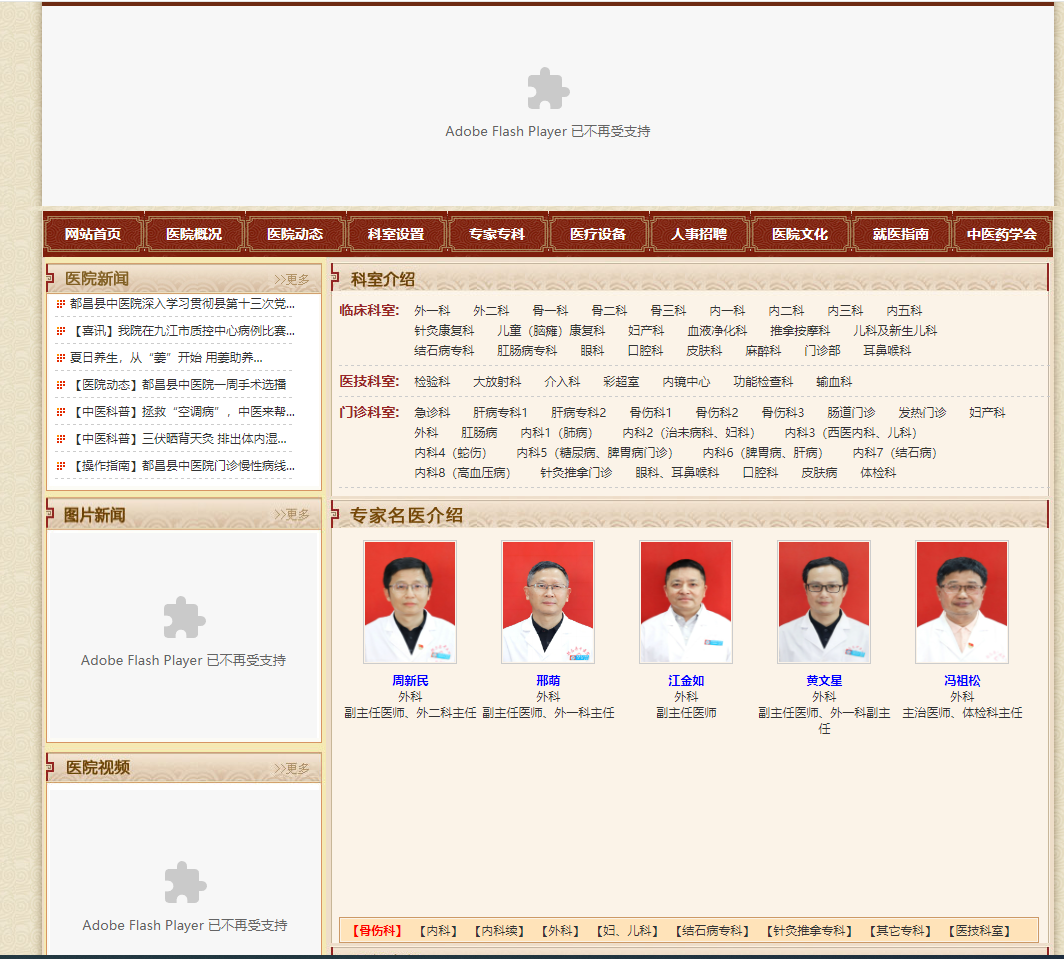Open the 肠道门诊 link
The width and height of the screenshot is (1064, 959).
851,413
